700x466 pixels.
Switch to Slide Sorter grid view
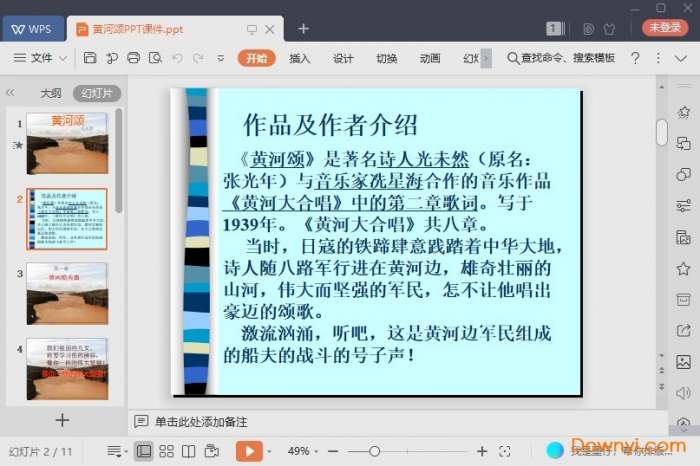167,451
